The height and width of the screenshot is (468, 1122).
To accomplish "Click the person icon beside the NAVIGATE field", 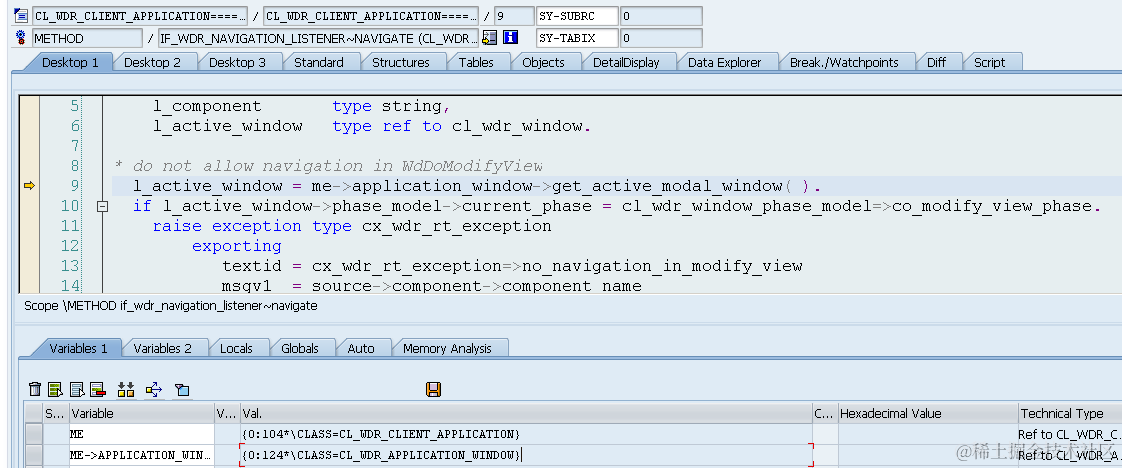I will [489, 38].
